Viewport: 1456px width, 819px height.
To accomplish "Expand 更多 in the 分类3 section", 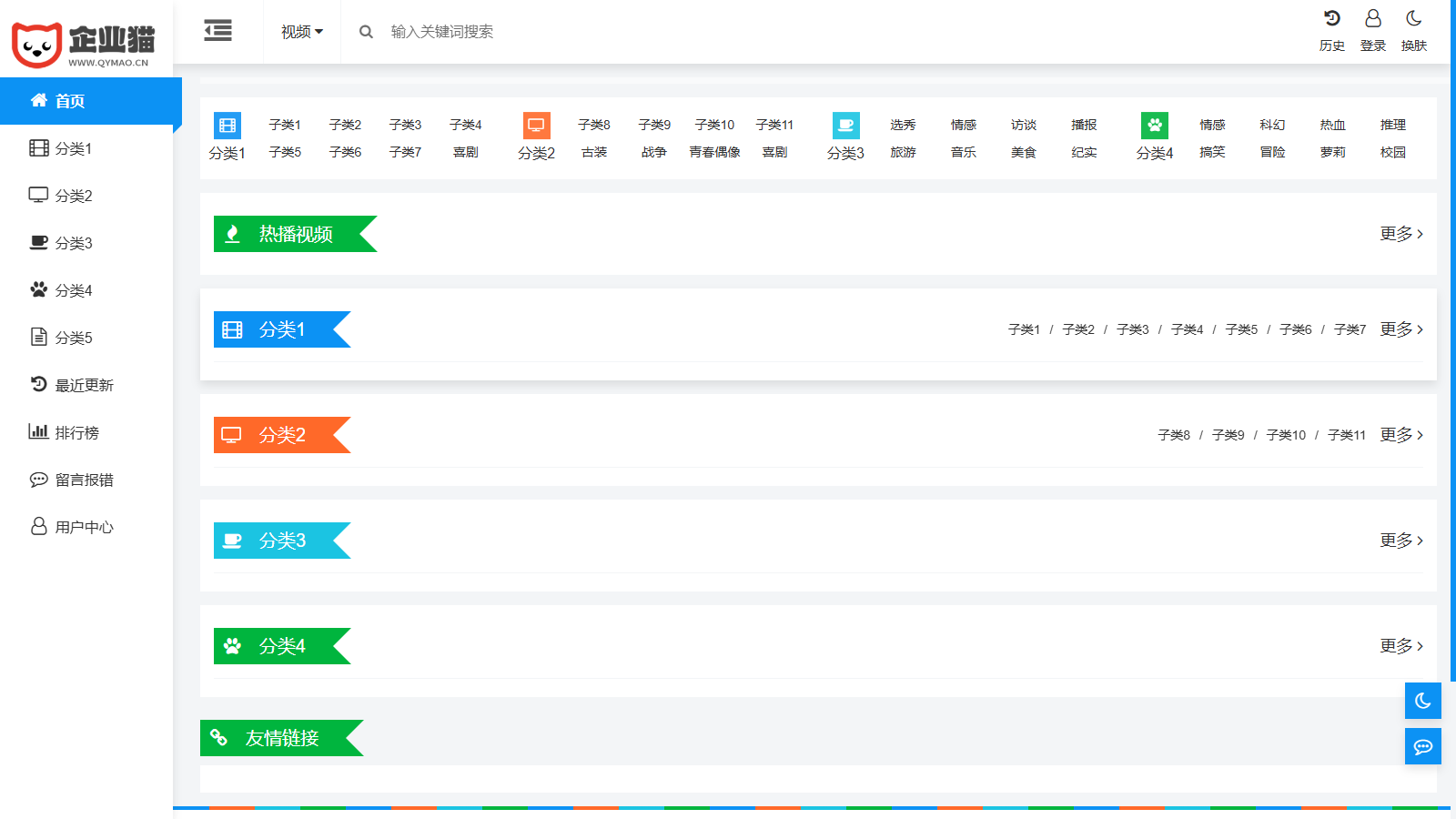I will pyautogui.click(x=1400, y=541).
